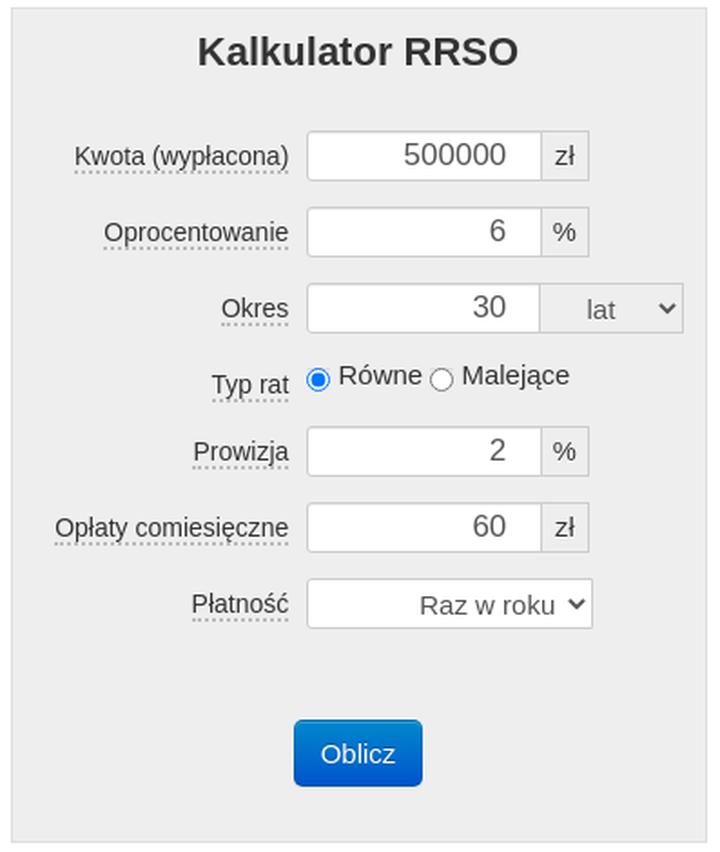Screen dimensions: 720x852
Task: Open the Płatność dropdown showing Raz w roku
Action: (x=450, y=604)
